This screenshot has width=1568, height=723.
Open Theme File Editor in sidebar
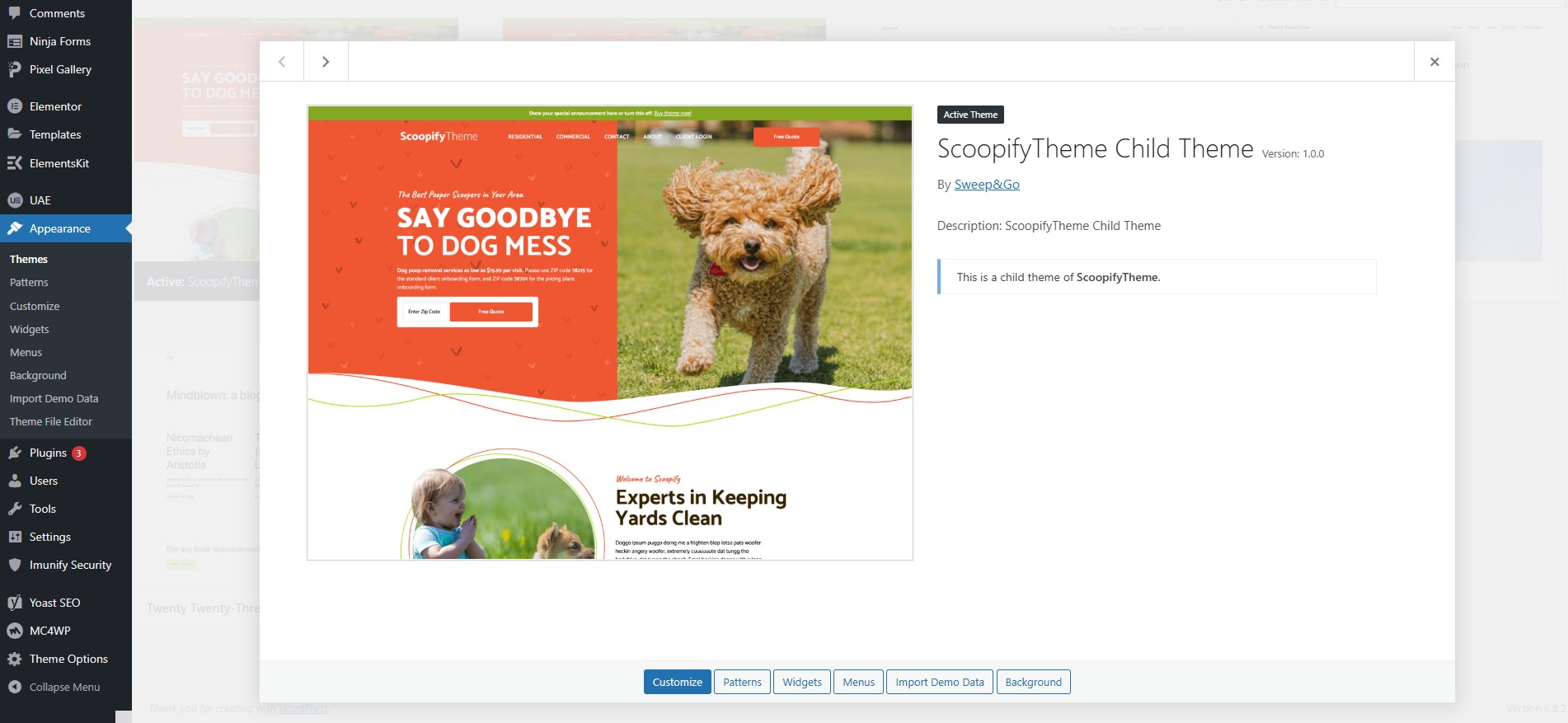point(51,421)
